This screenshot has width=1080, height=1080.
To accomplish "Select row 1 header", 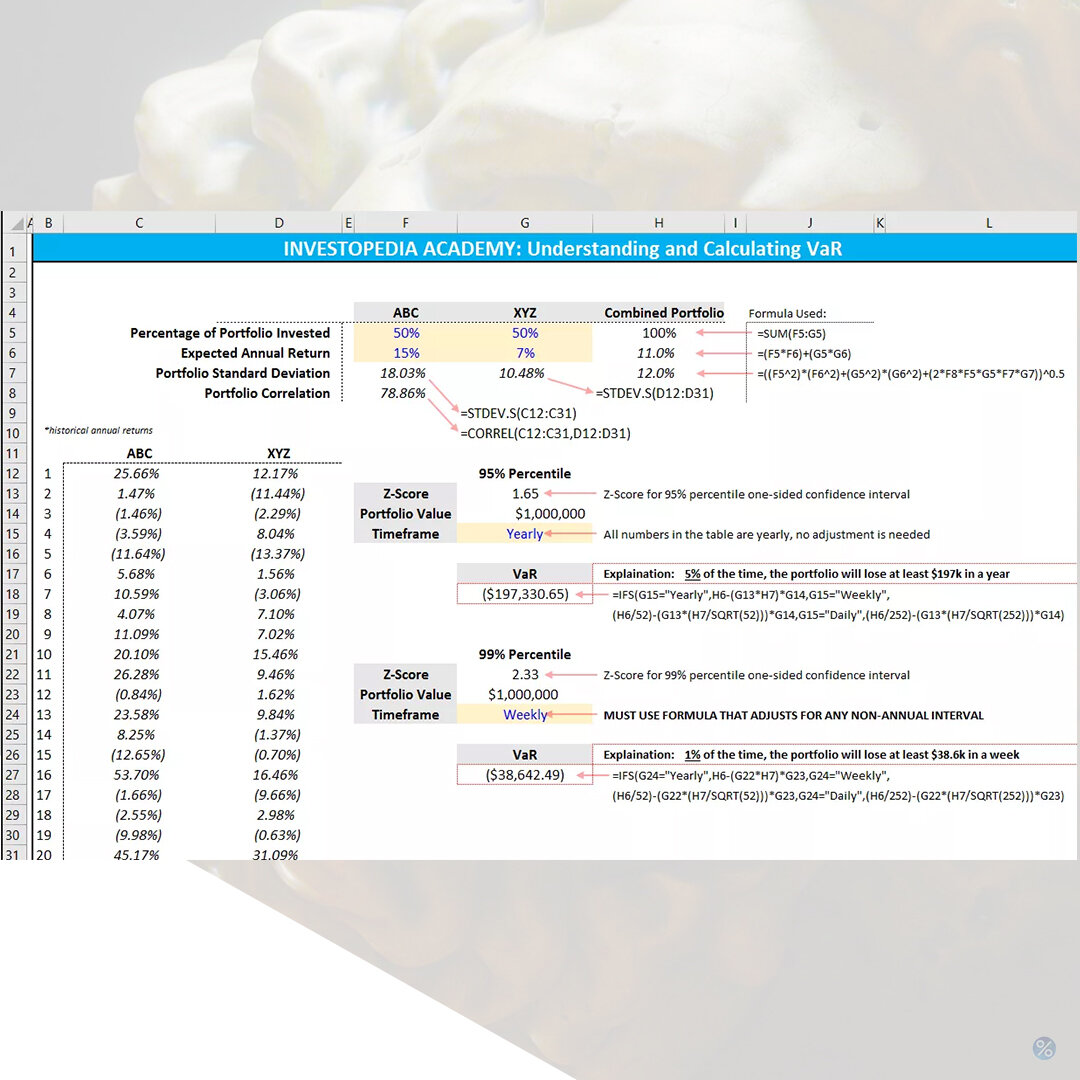I will pos(13,252).
